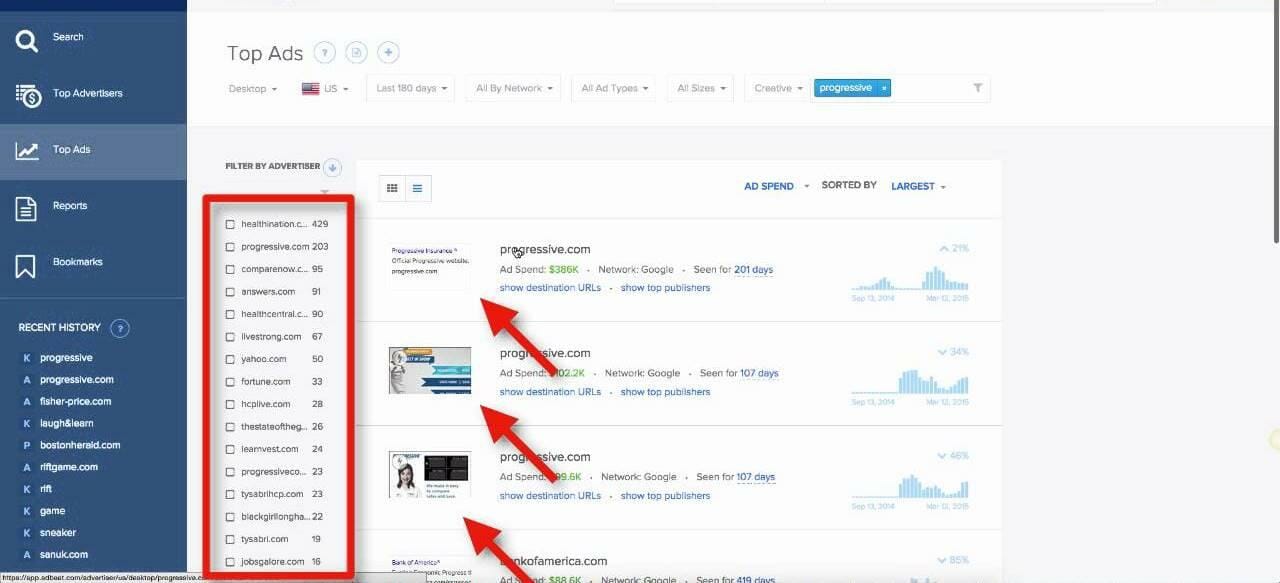Click the Reports document icon

point(26,208)
